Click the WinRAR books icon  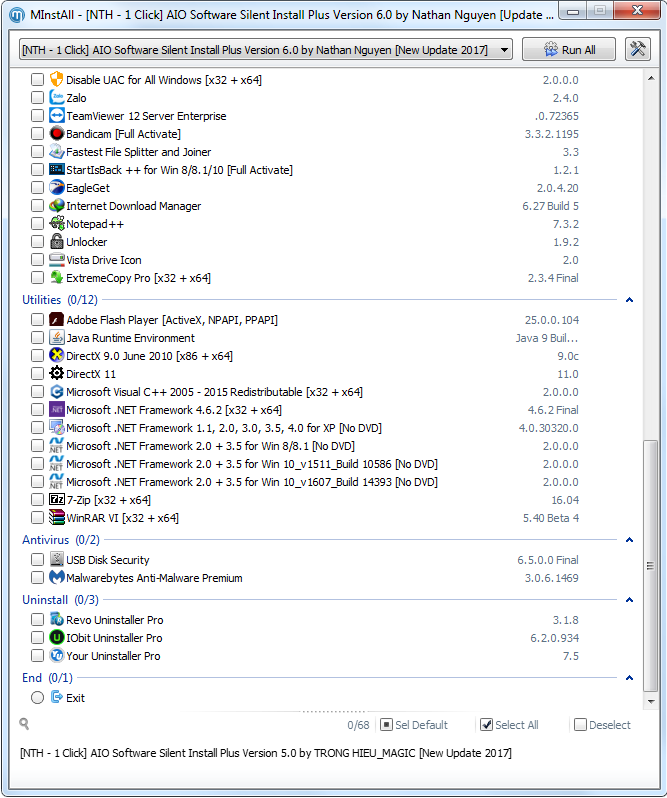click(x=56, y=518)
